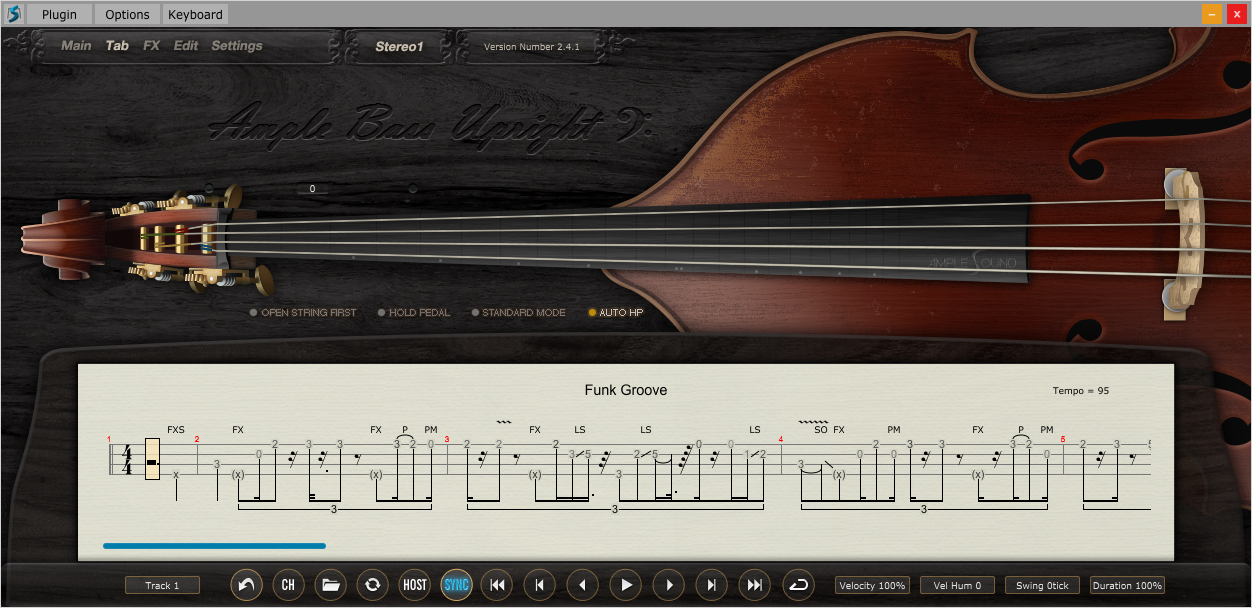Image resolution: width=1252 pixels, height=608 pixels.
Task: Click the Funk Groove title
Action: [626, 390]
